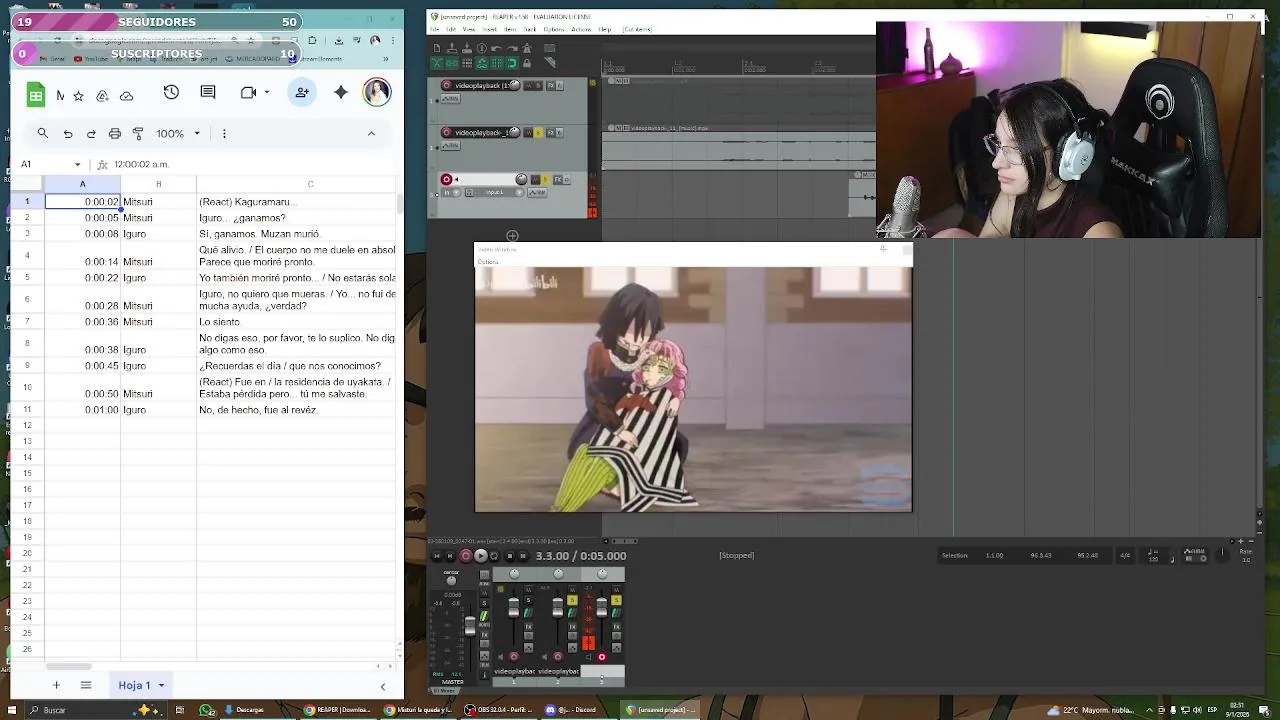Open name box A1 dropdown
Viewport: 1280px width, 720px height.
tap(77, 164)
